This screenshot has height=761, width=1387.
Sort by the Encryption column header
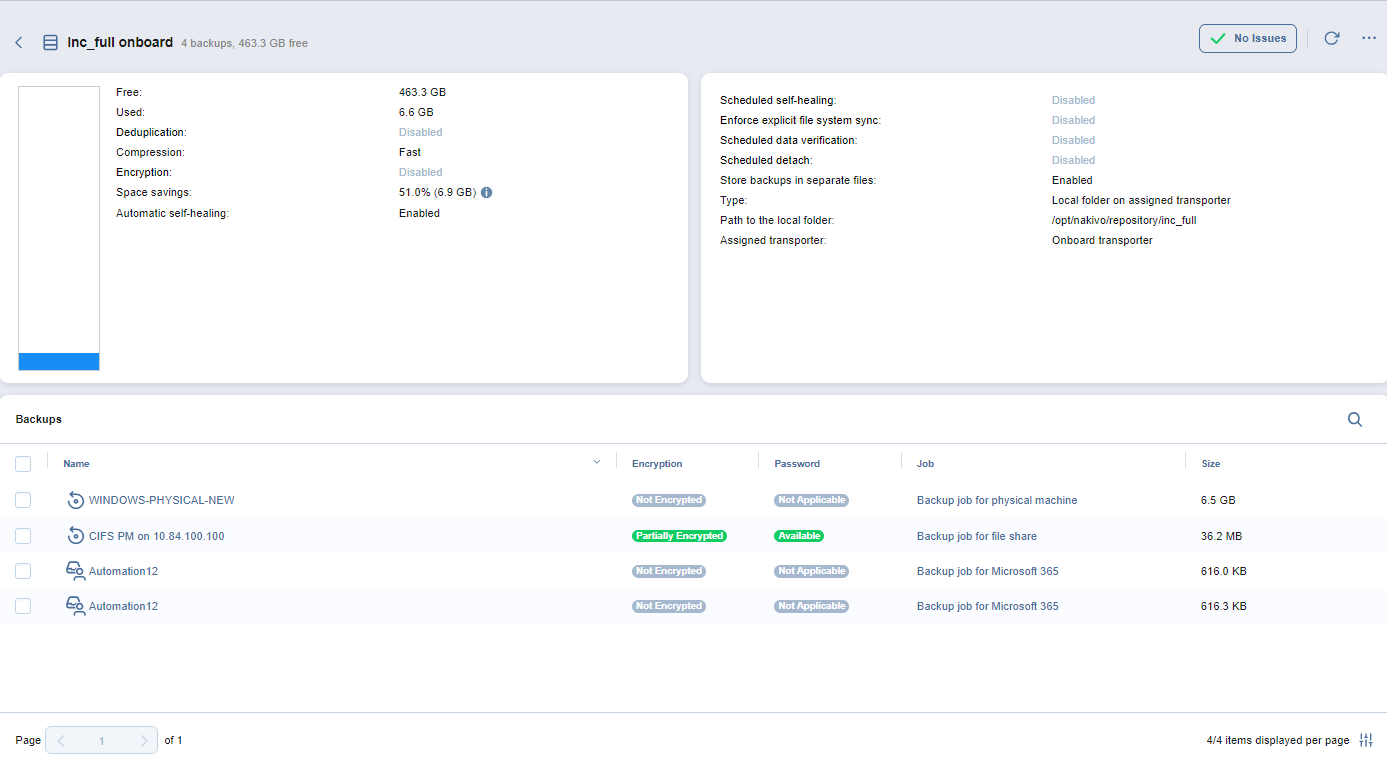tap(657, 464)
